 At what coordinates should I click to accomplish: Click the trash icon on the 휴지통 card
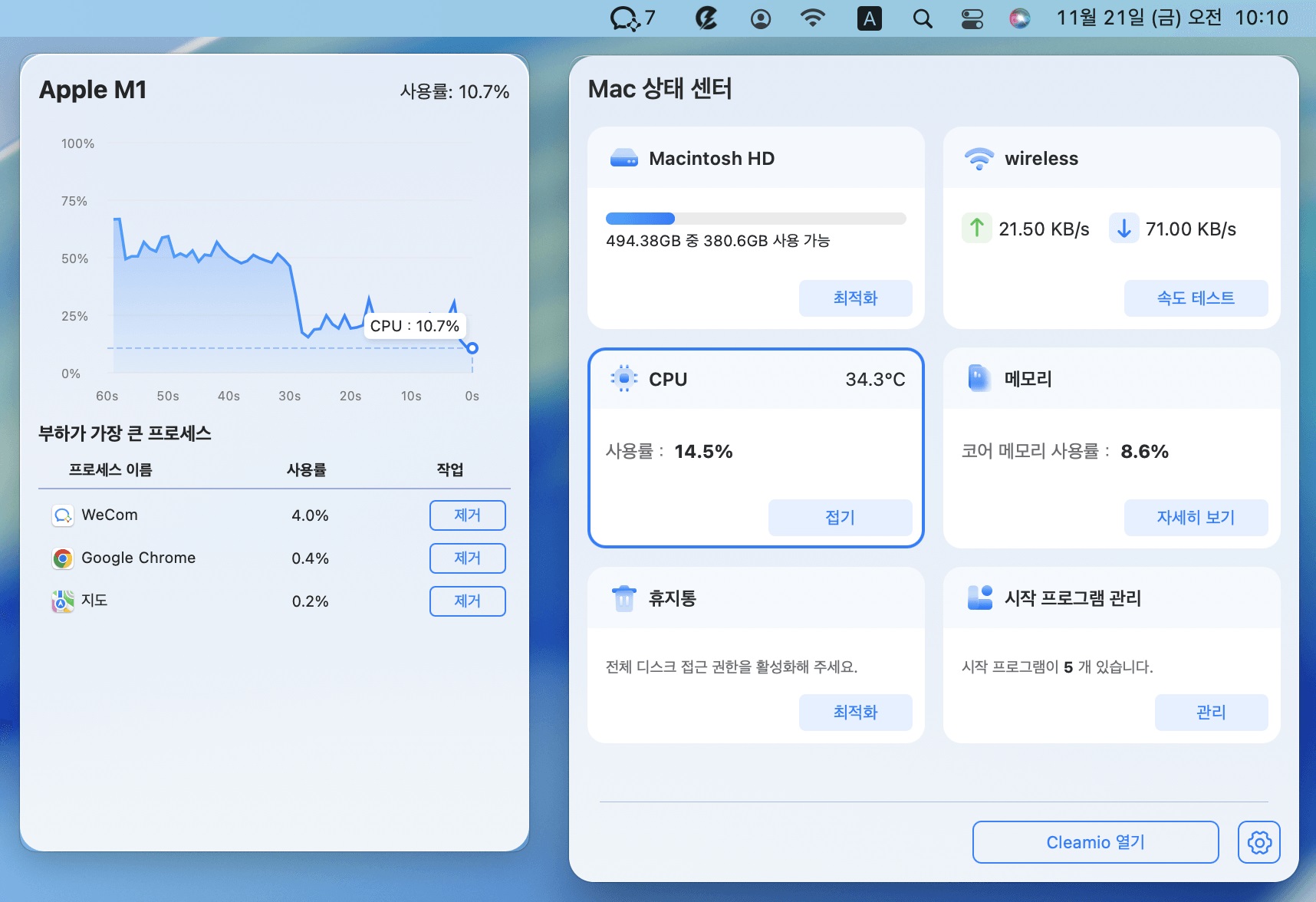(623, 598)
